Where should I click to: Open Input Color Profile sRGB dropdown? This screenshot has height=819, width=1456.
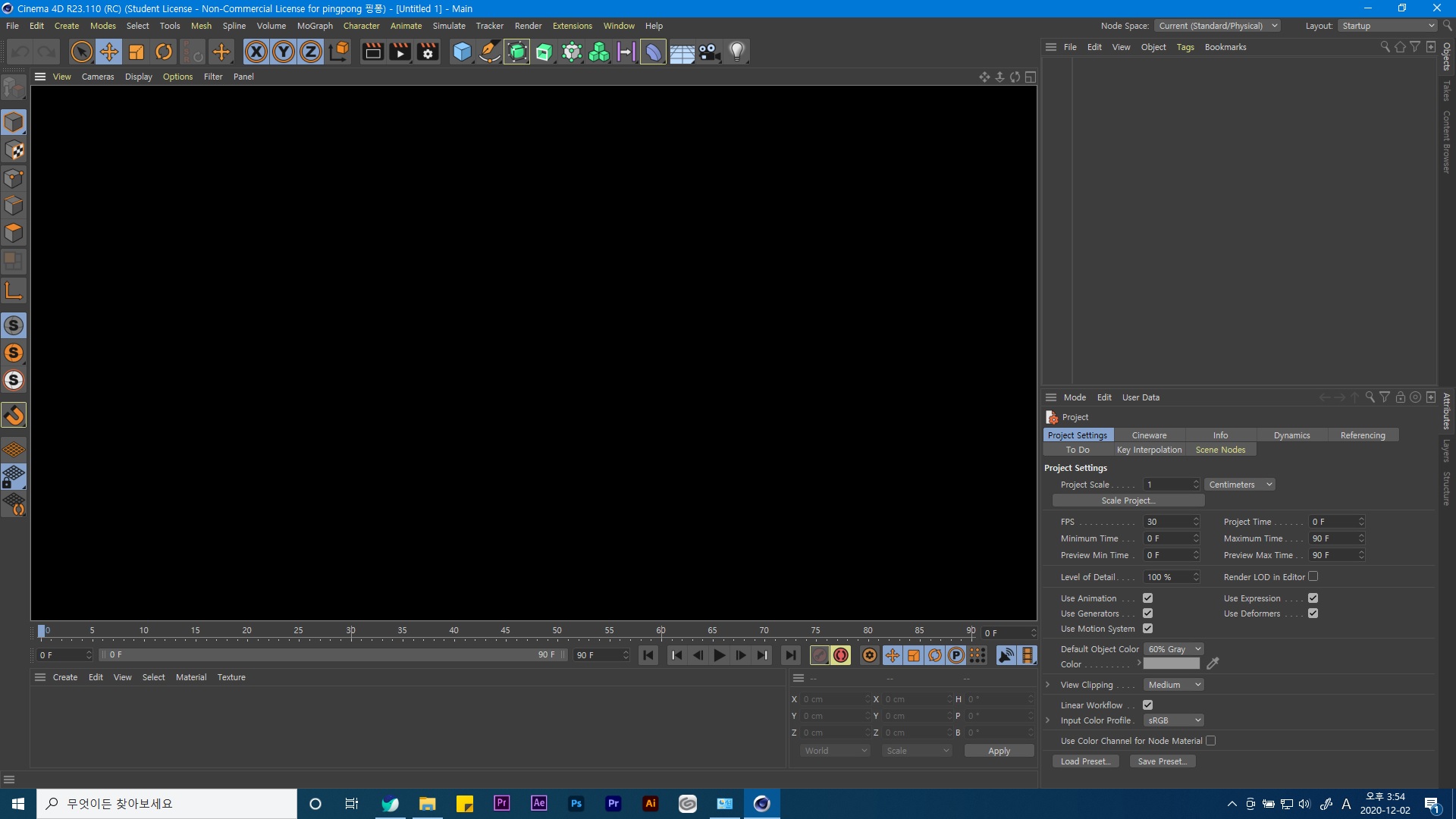tap(1174, 720)
